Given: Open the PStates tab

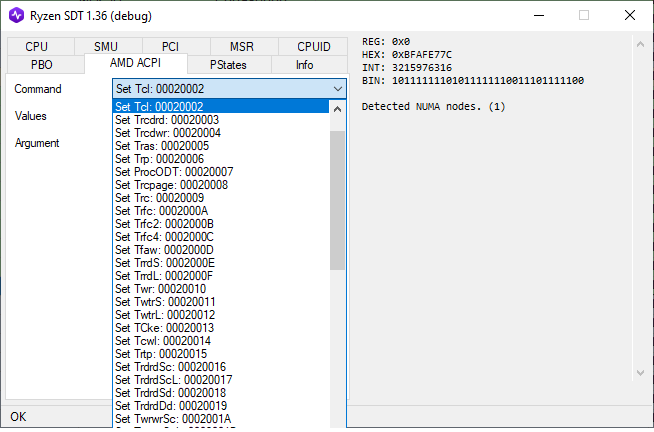Looking at the screenshot, I should [x=229, y=65].
